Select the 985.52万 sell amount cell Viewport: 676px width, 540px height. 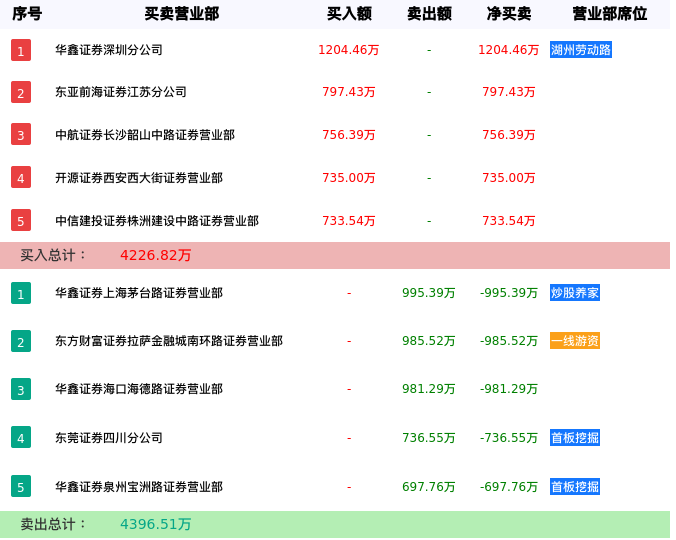429,341
